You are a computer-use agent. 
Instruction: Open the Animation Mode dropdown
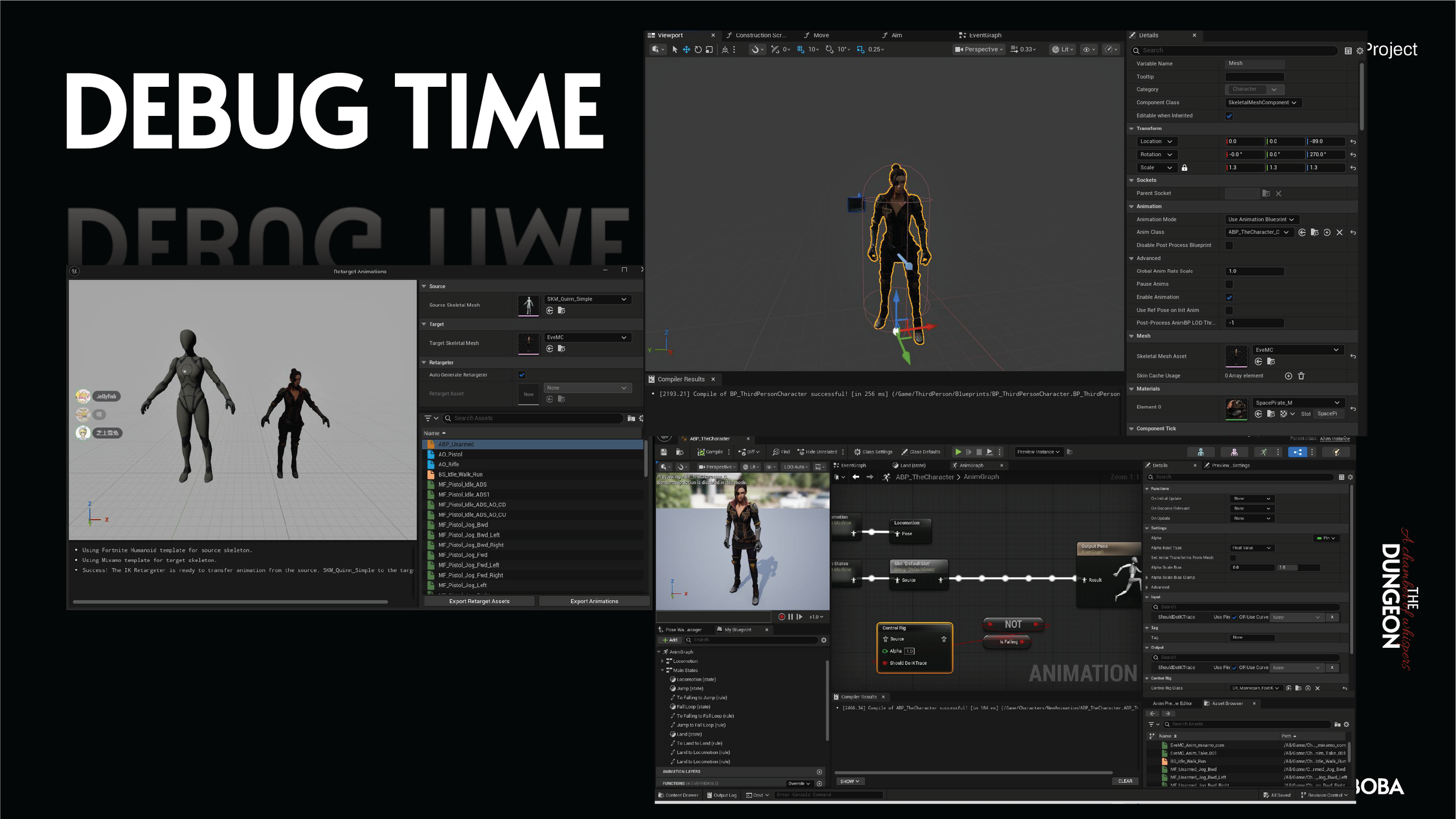[1262, 220]
